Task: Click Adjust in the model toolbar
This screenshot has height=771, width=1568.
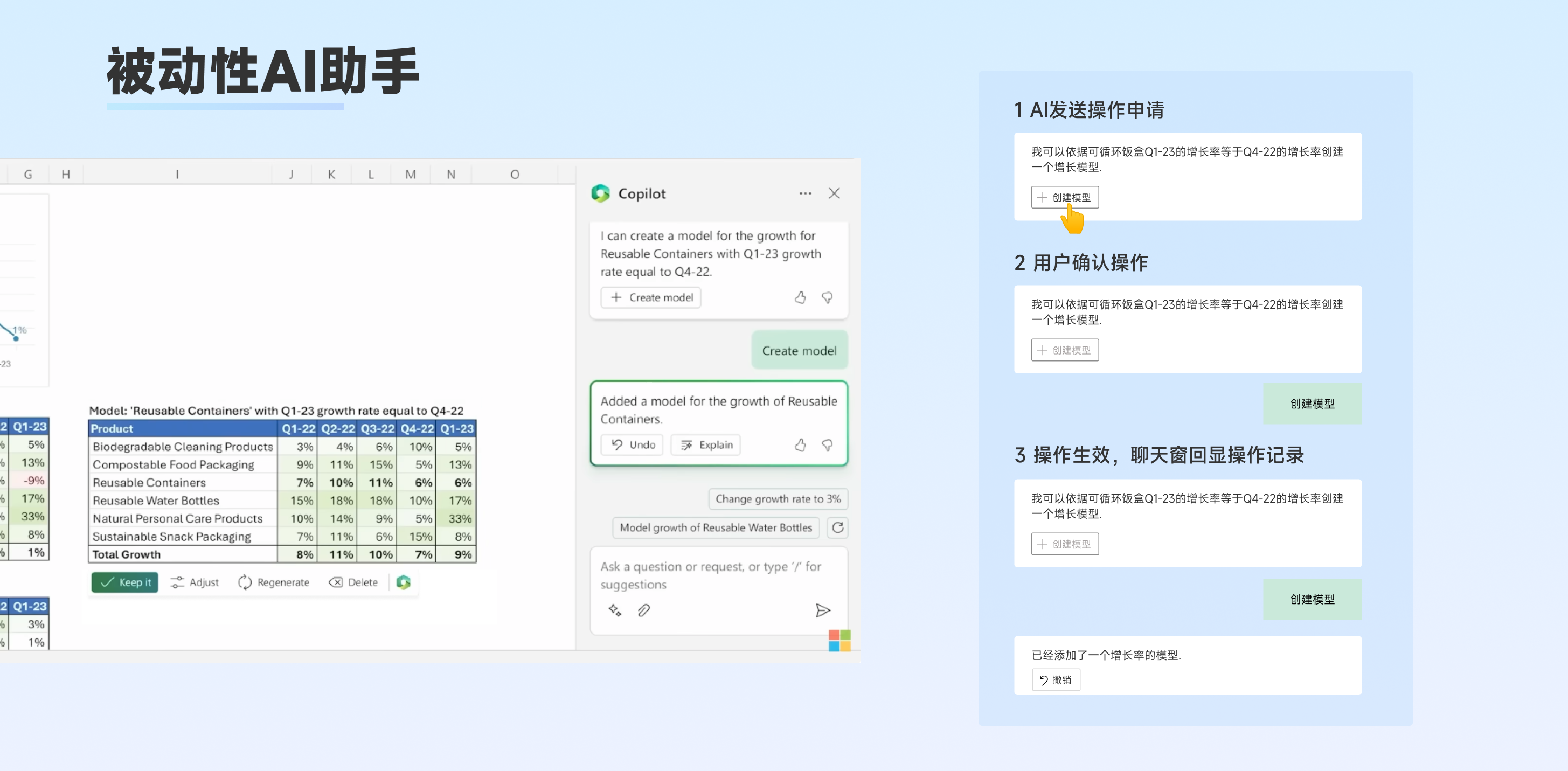Action: pos(194,582)
